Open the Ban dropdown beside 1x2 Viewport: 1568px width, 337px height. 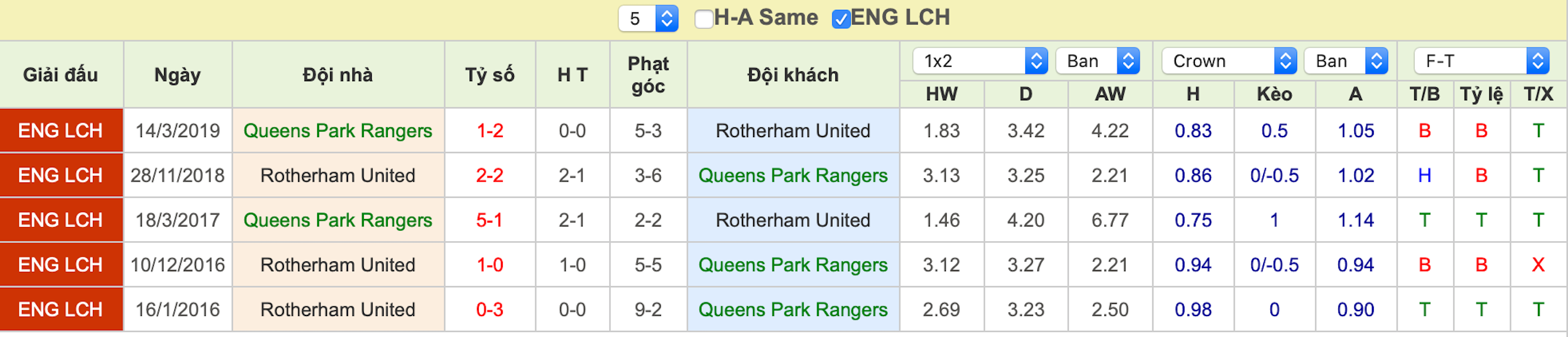[x=1098, y=61]
